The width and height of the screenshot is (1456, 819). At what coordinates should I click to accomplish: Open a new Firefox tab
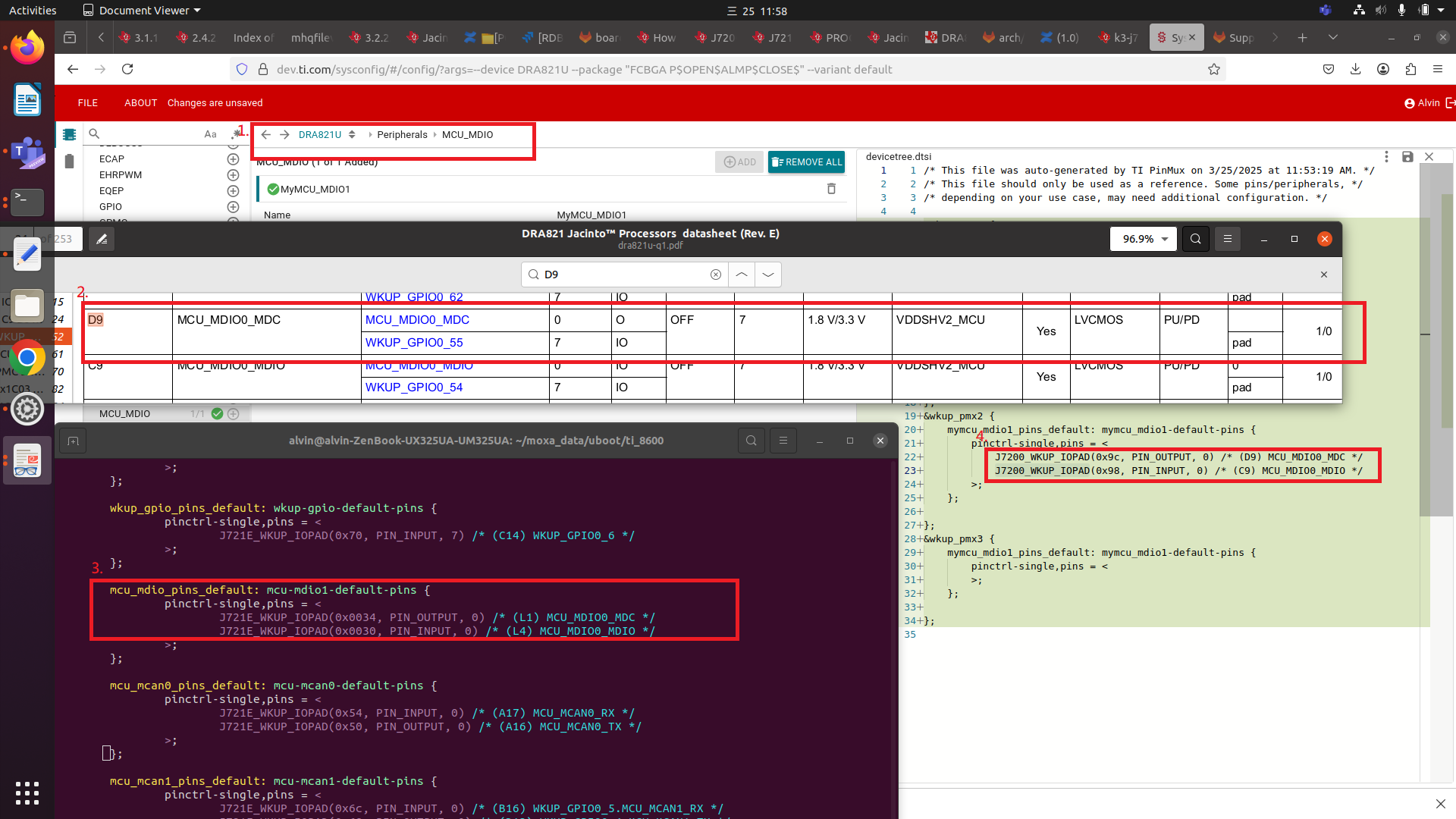point(1302,37)
